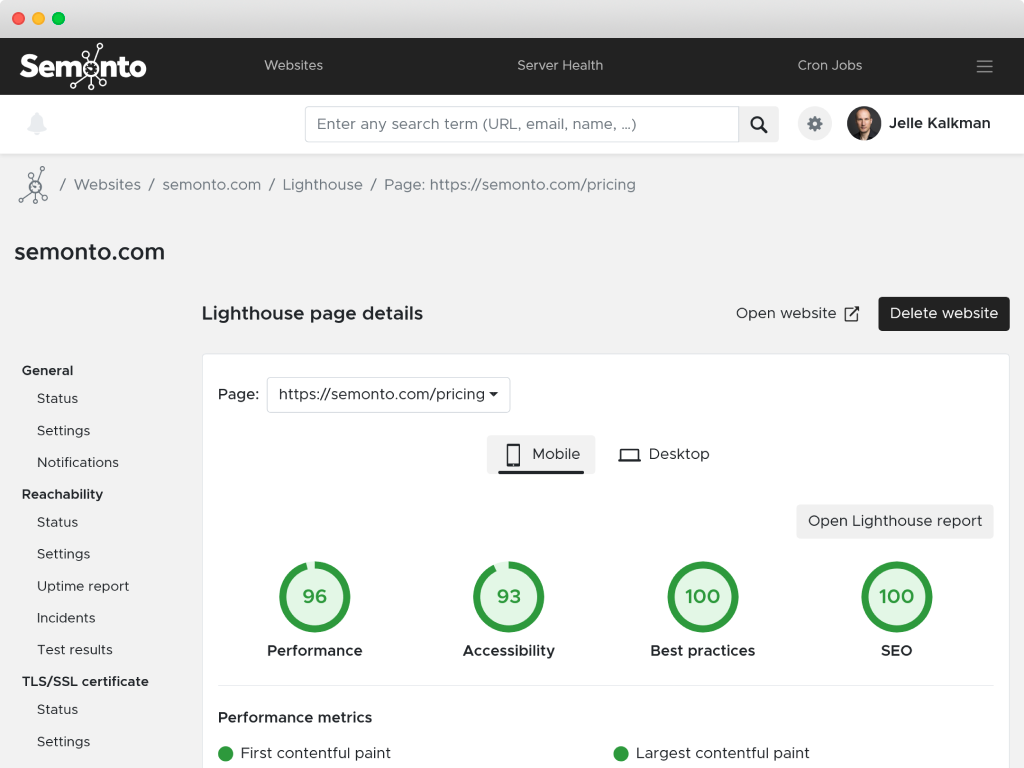Click Jelle Kalkman's profile avatar
Image resolution: width=1024 pixels, height=768 pixels.
(863, 124)
